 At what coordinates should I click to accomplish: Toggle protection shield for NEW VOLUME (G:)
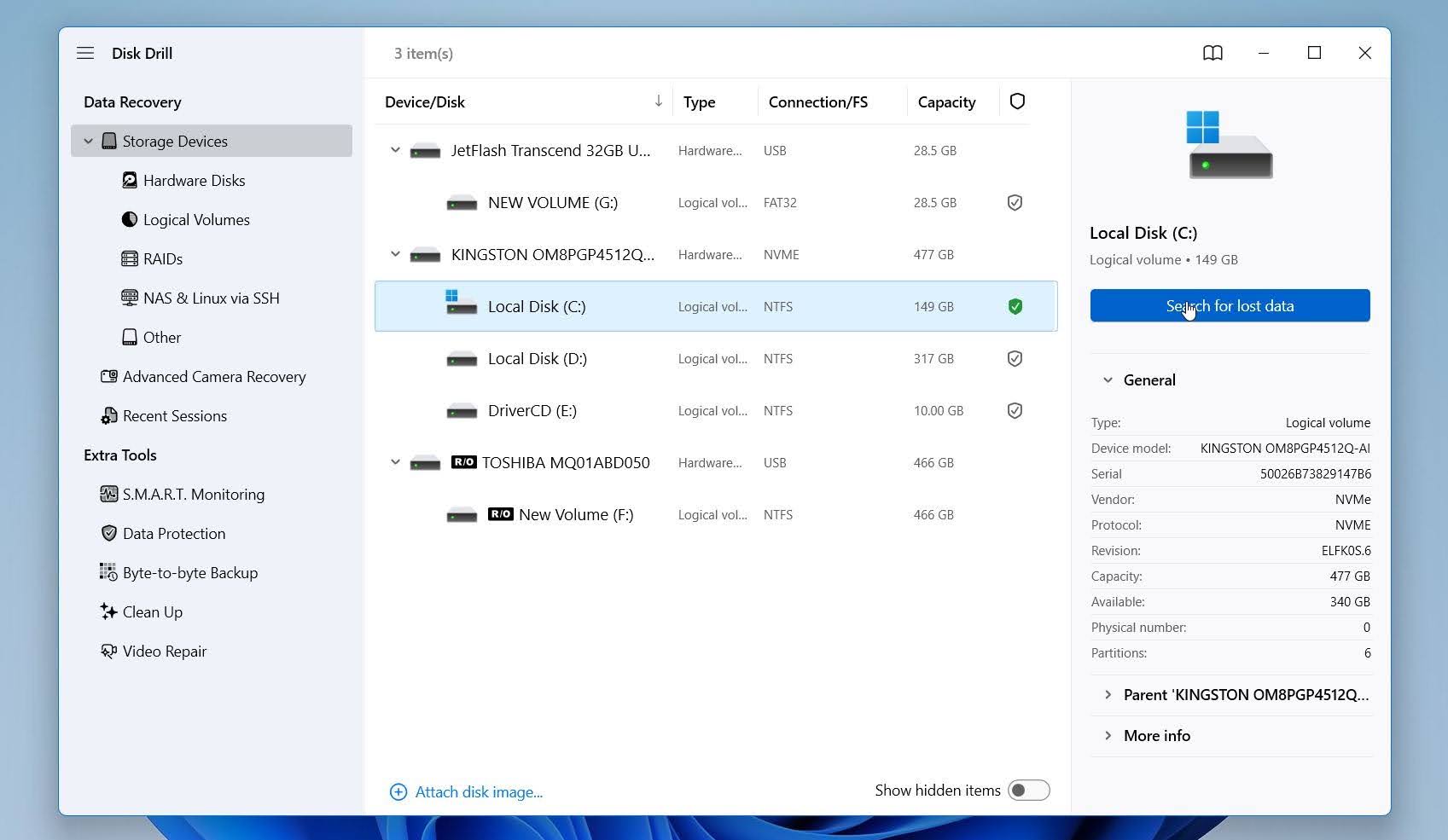[1015, 203]
